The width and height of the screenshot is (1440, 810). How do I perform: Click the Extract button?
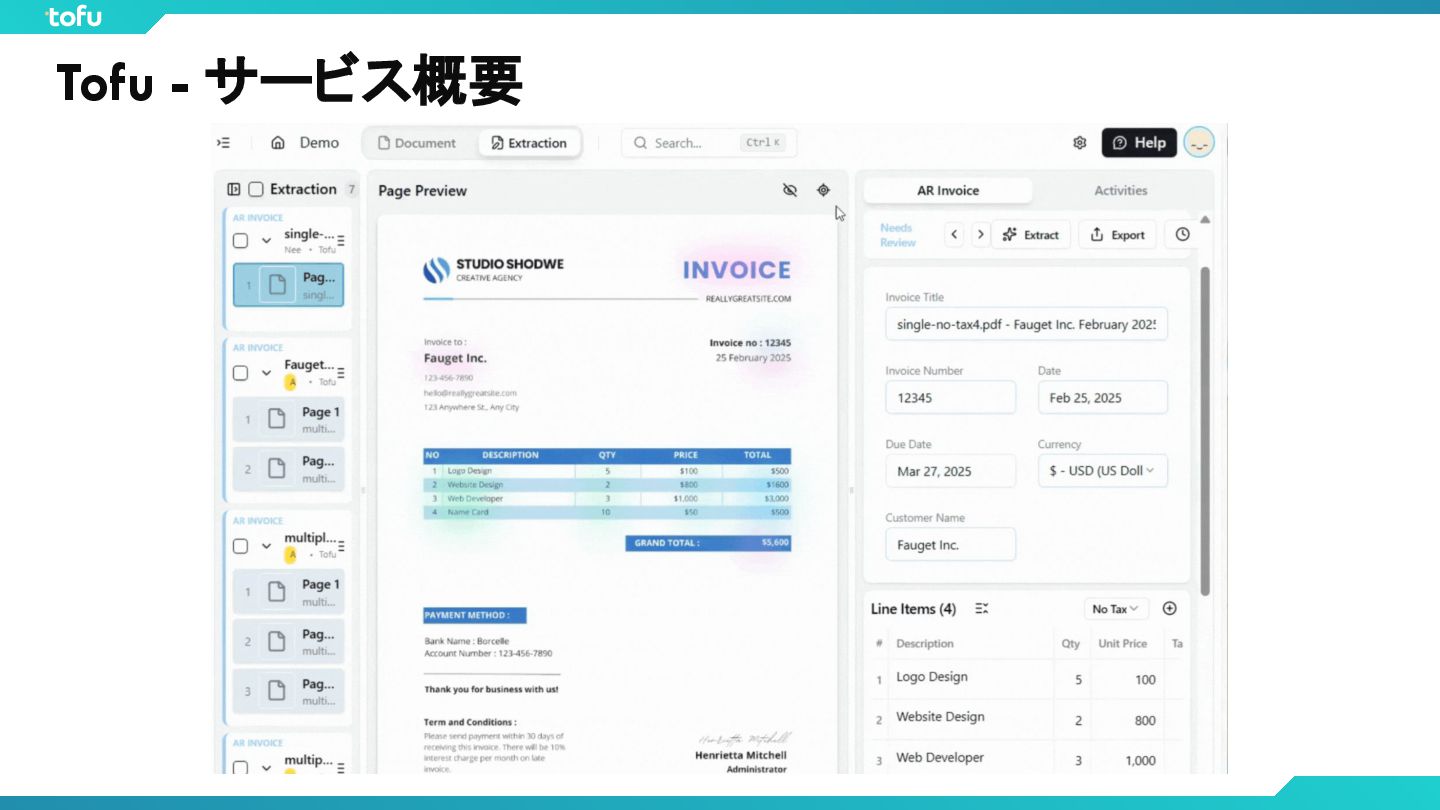1031,234
